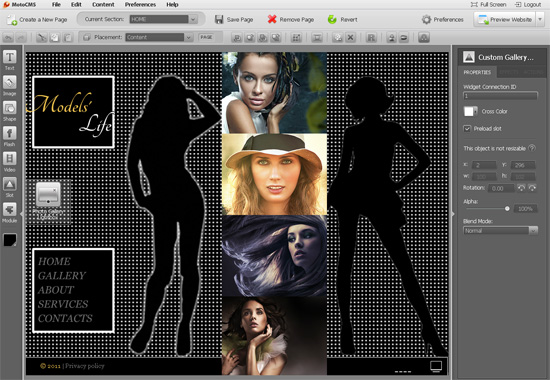Select the Slot tool in sidebar

coord(9,187)
